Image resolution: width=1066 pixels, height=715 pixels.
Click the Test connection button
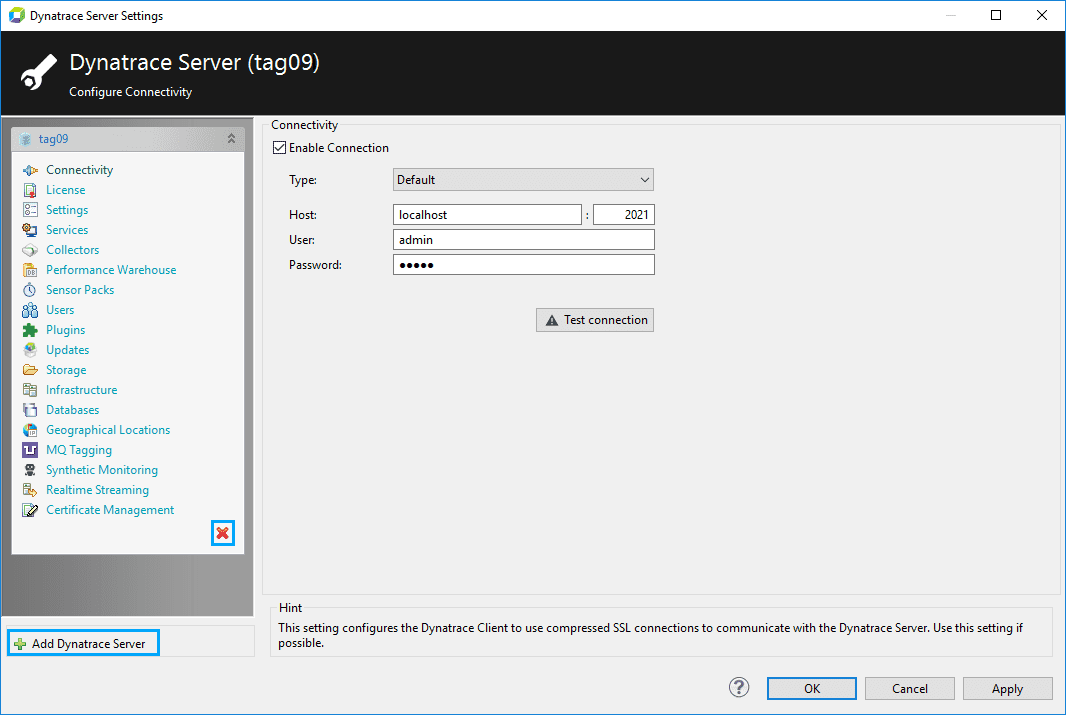click(x=595, y=320)
